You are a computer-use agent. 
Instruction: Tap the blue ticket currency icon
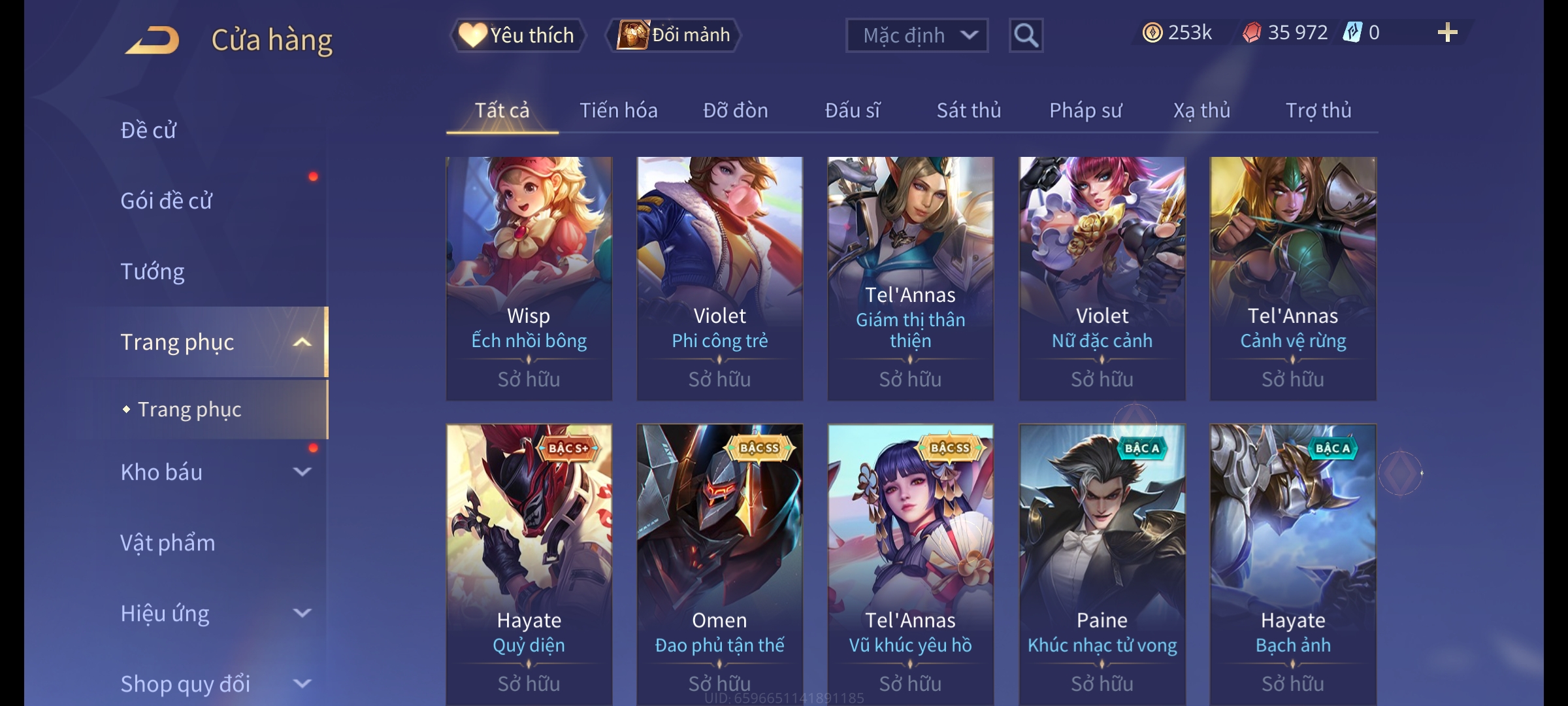[x=1352, y=33]
